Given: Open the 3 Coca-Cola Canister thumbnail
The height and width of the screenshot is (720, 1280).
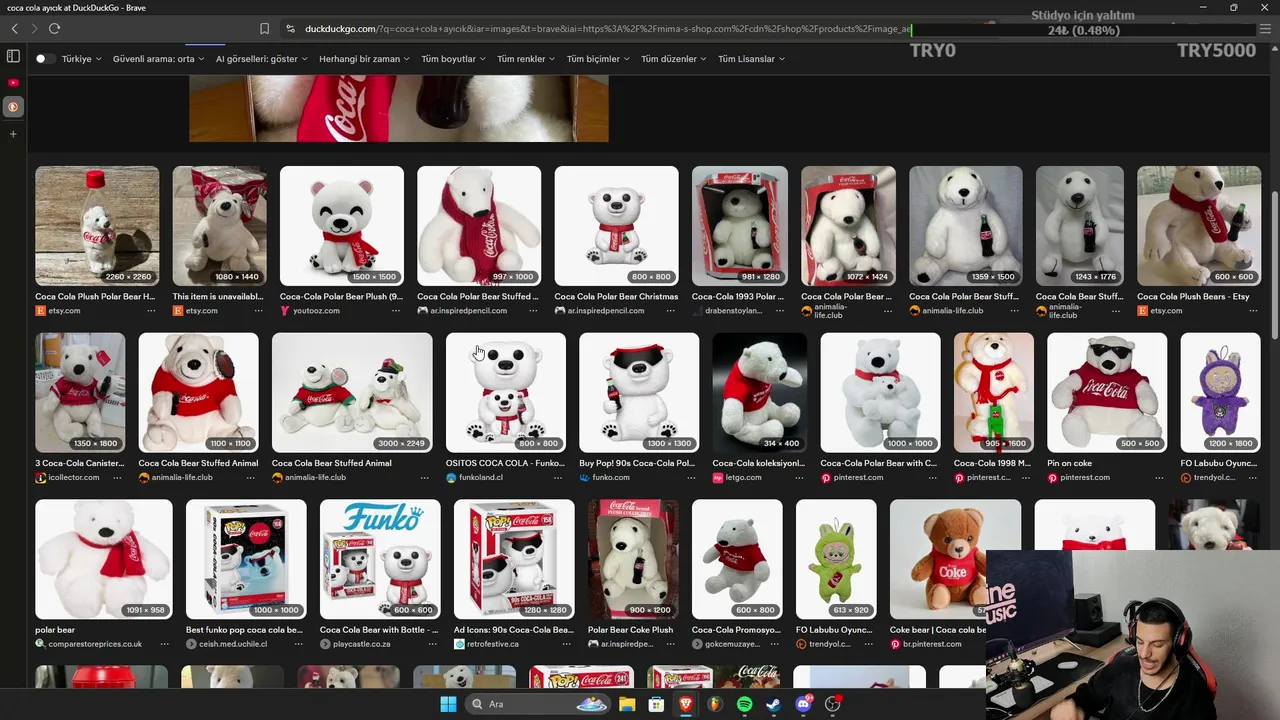Looking at the screenshot, I should tap(80, 393).
